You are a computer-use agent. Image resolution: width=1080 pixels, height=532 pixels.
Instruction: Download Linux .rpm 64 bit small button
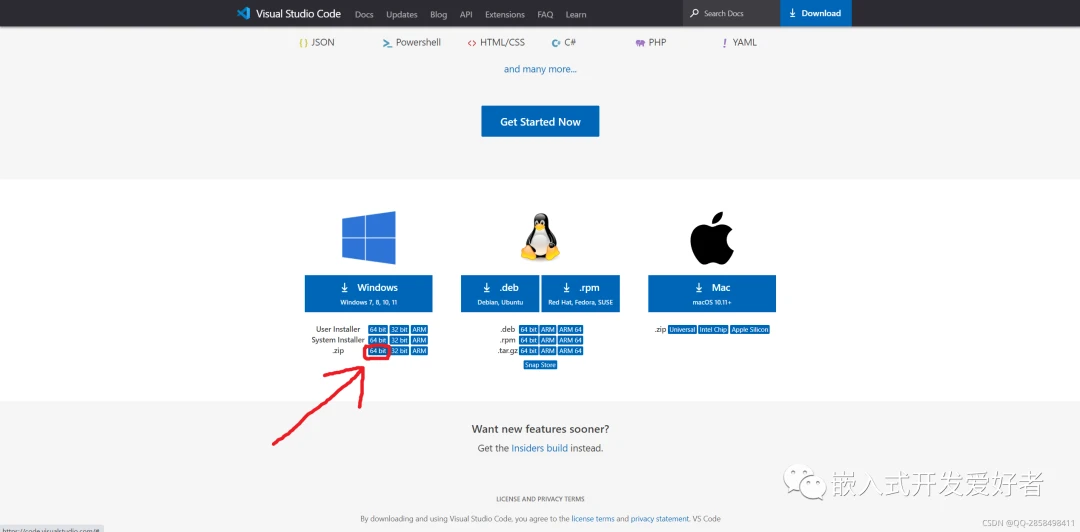(x=528, y=340)
